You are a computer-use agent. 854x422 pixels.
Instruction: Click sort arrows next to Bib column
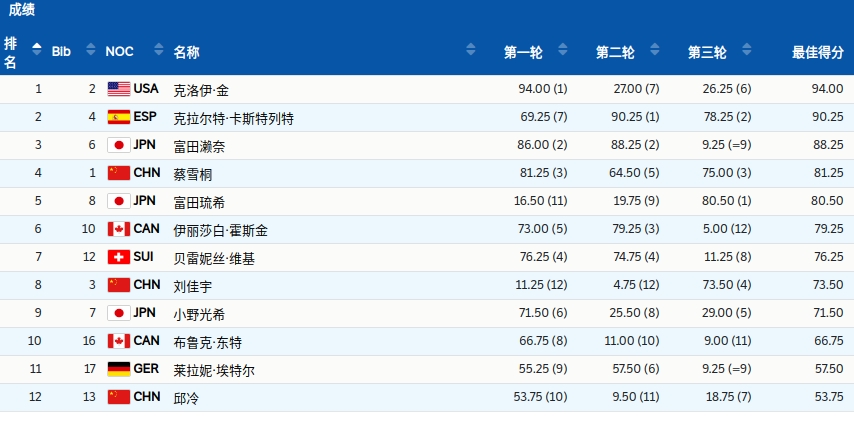click(91, 49)
